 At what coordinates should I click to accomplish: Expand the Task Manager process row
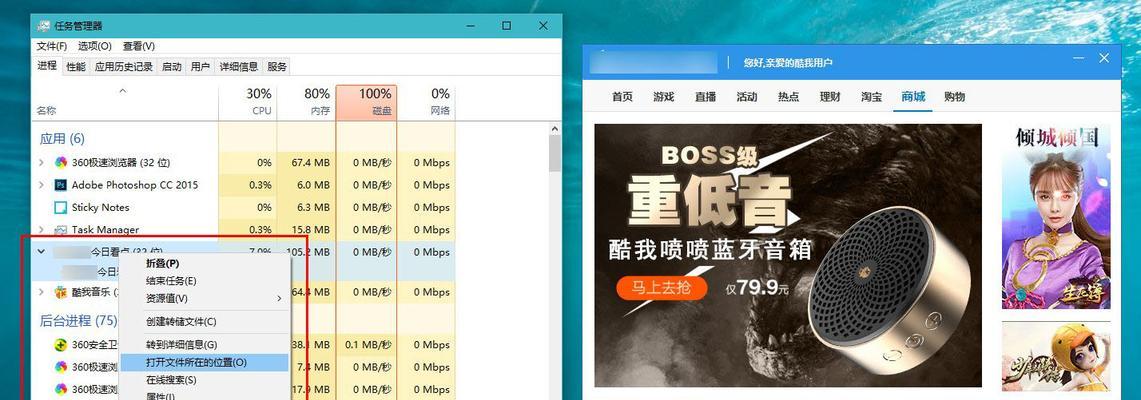click(41, 230)
